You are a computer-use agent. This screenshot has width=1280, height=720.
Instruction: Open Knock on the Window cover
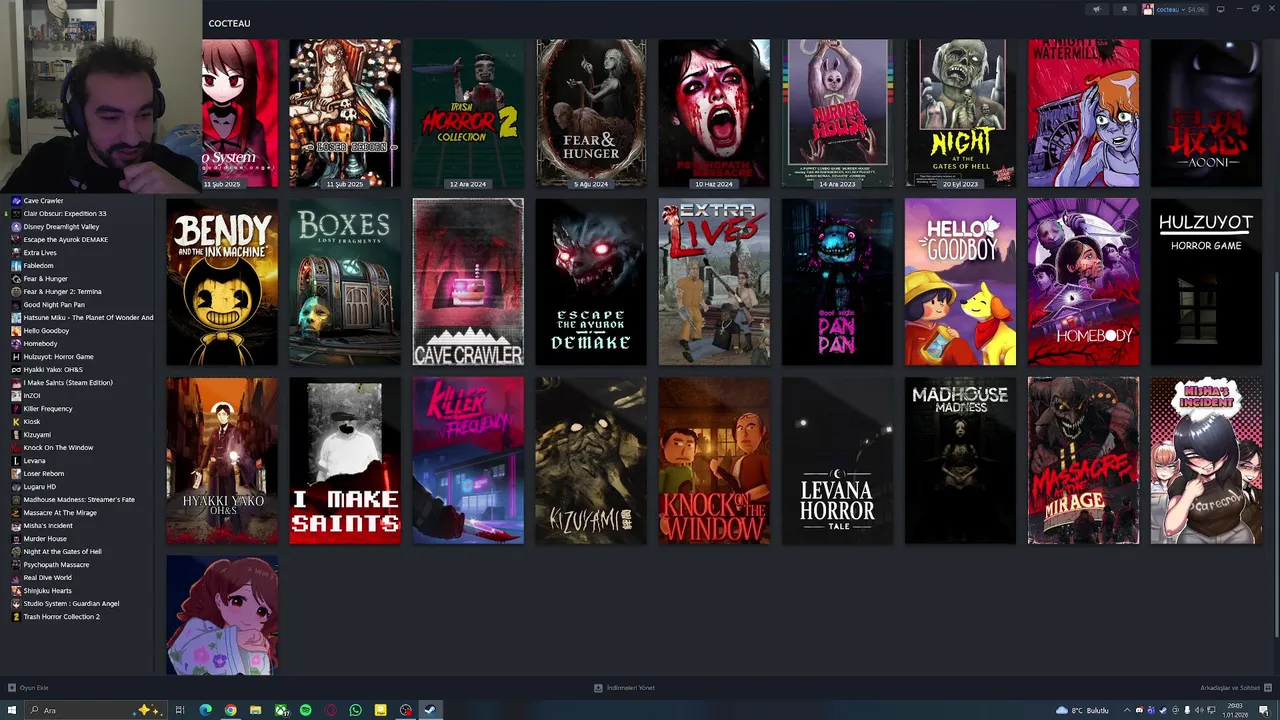(x=714, y=461)
